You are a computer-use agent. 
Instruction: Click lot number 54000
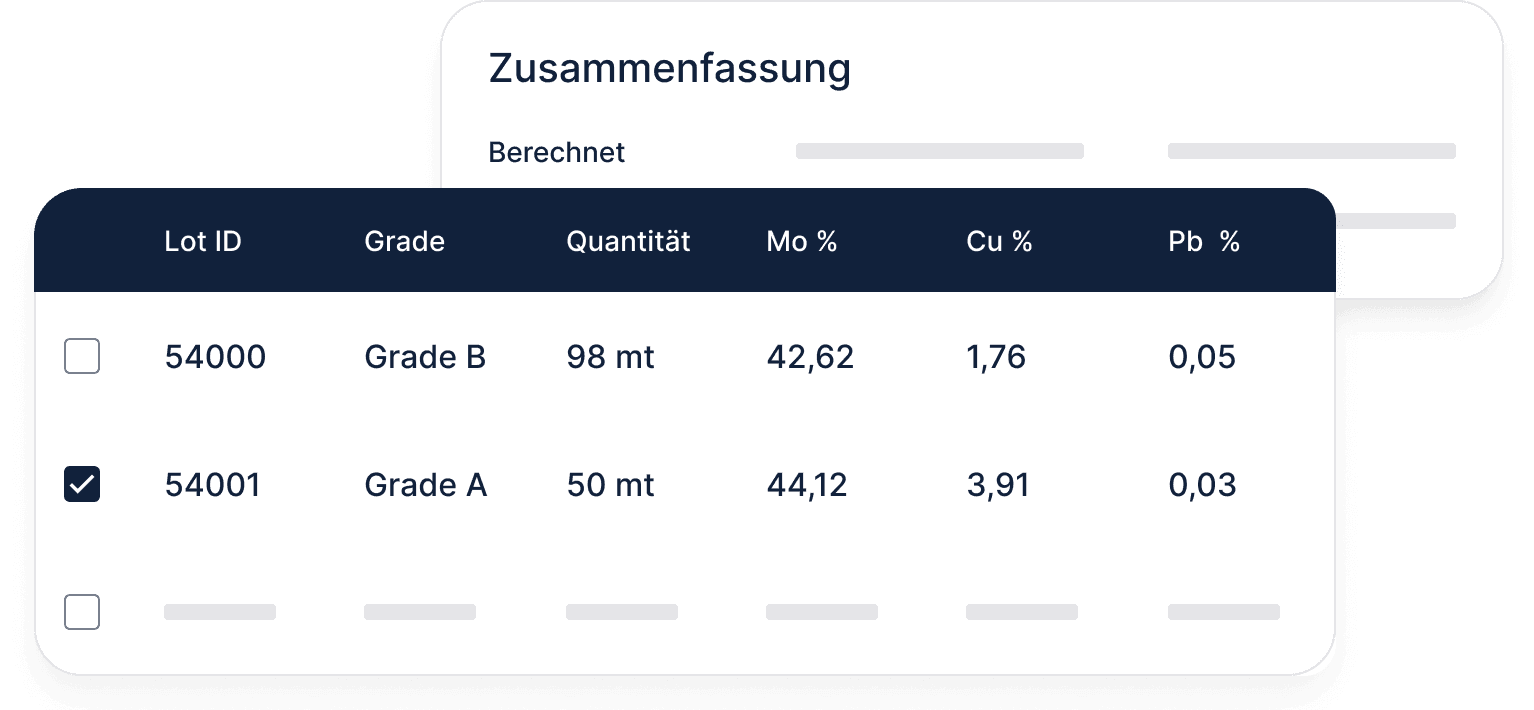(215, 357)
